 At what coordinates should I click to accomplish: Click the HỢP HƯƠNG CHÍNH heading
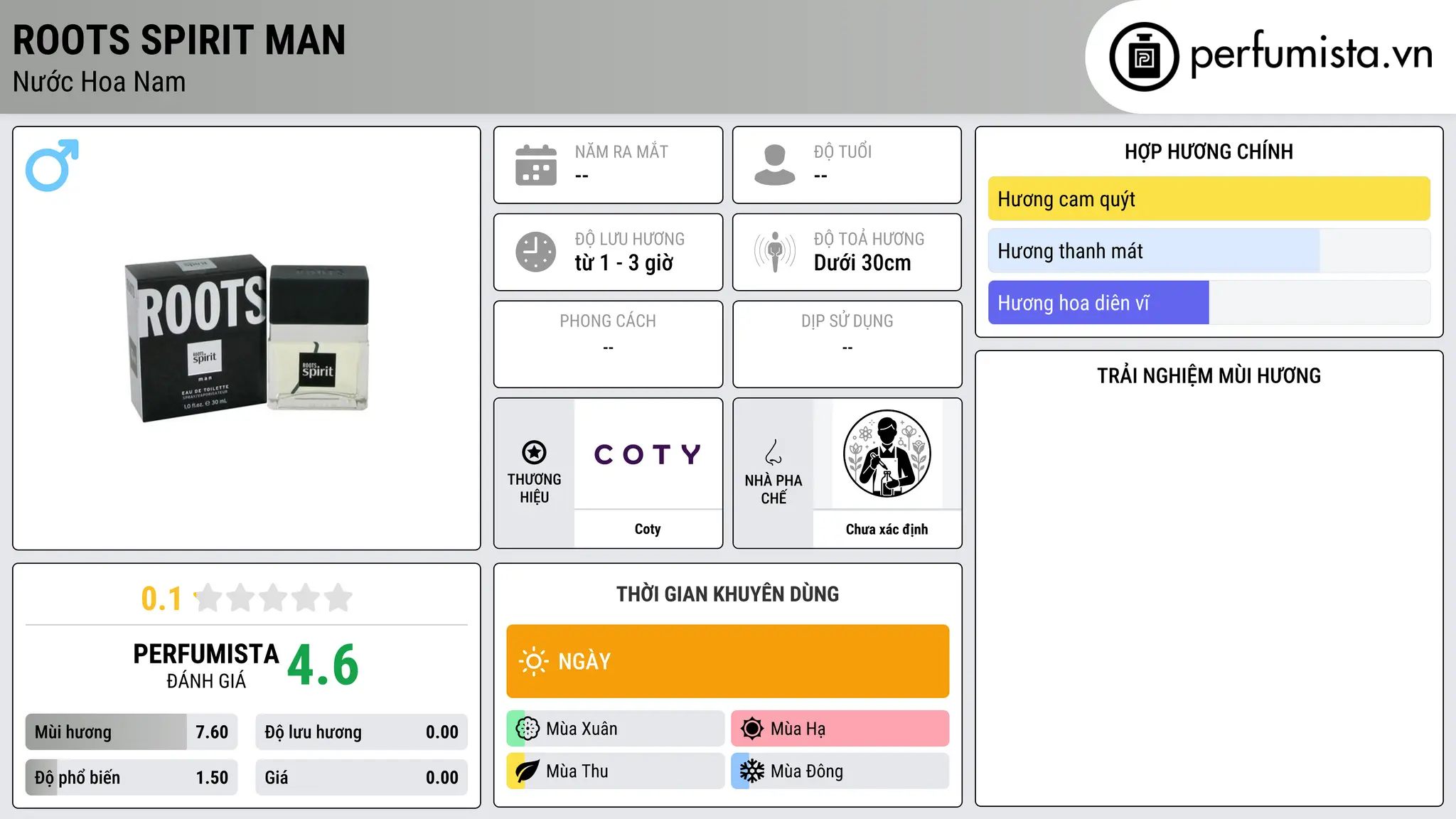pyautogui.click(x=1209, y=151)
